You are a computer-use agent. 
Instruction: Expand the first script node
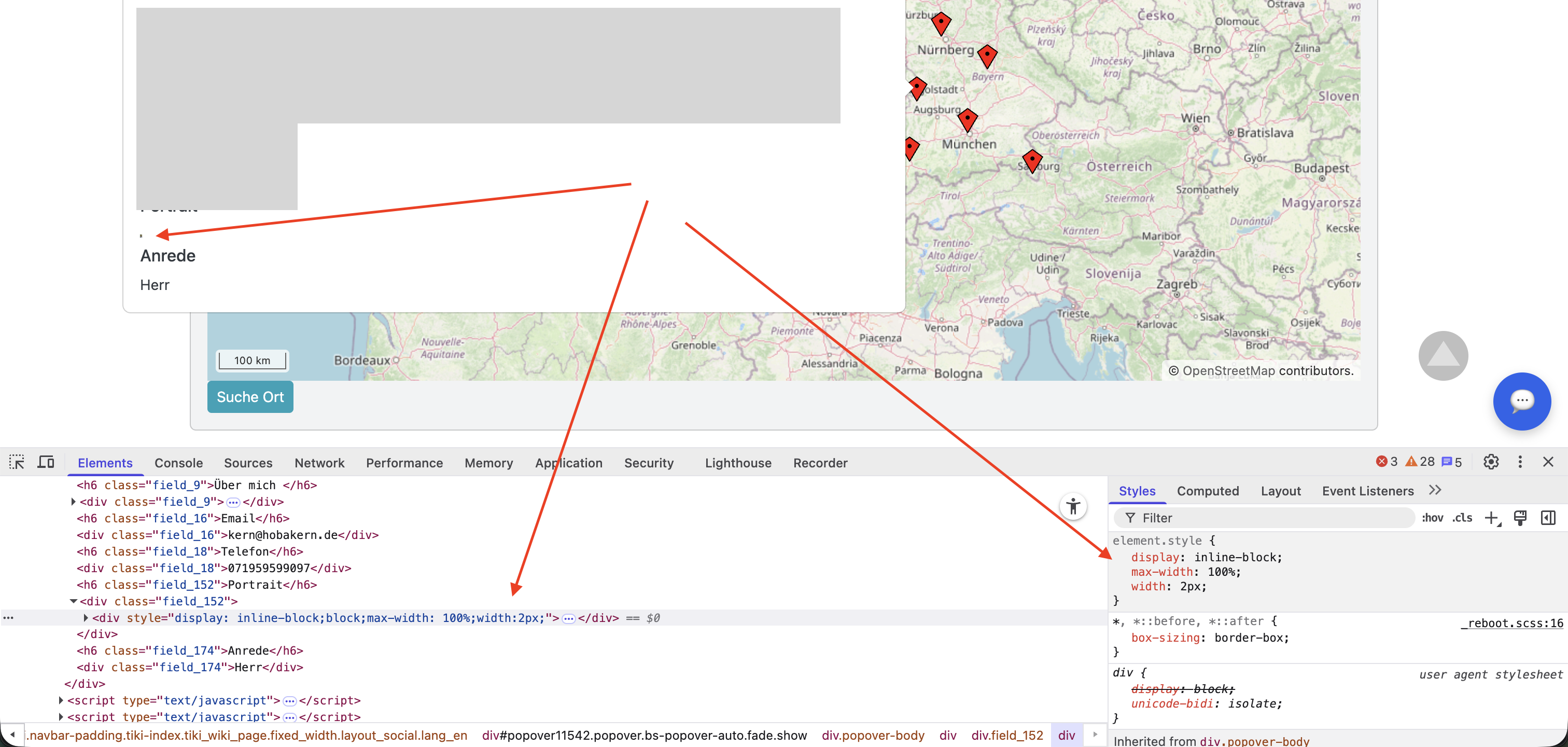coord(61,701)
